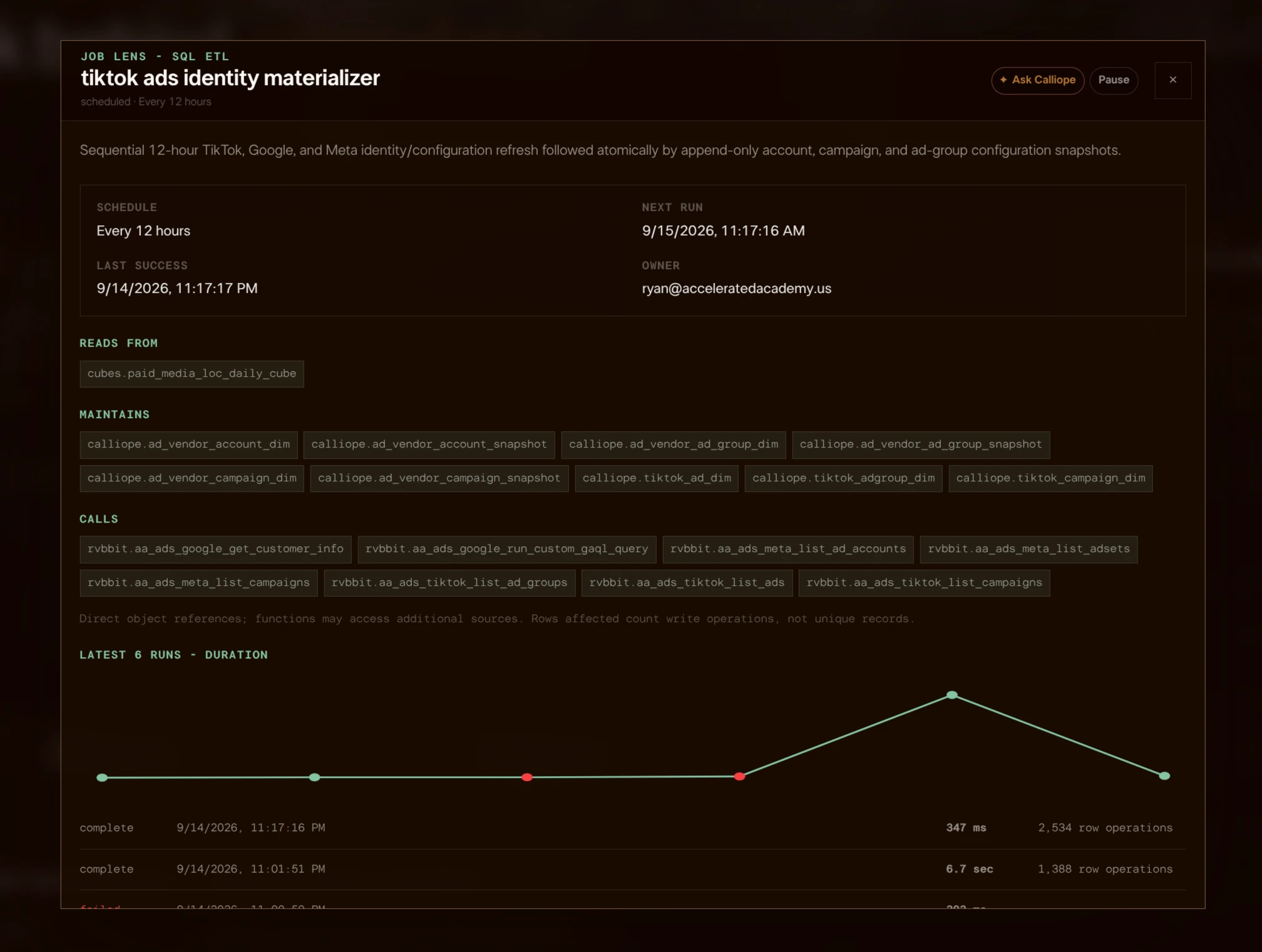
Task: Pause the scheduled job
Action: click(1114, 80)
